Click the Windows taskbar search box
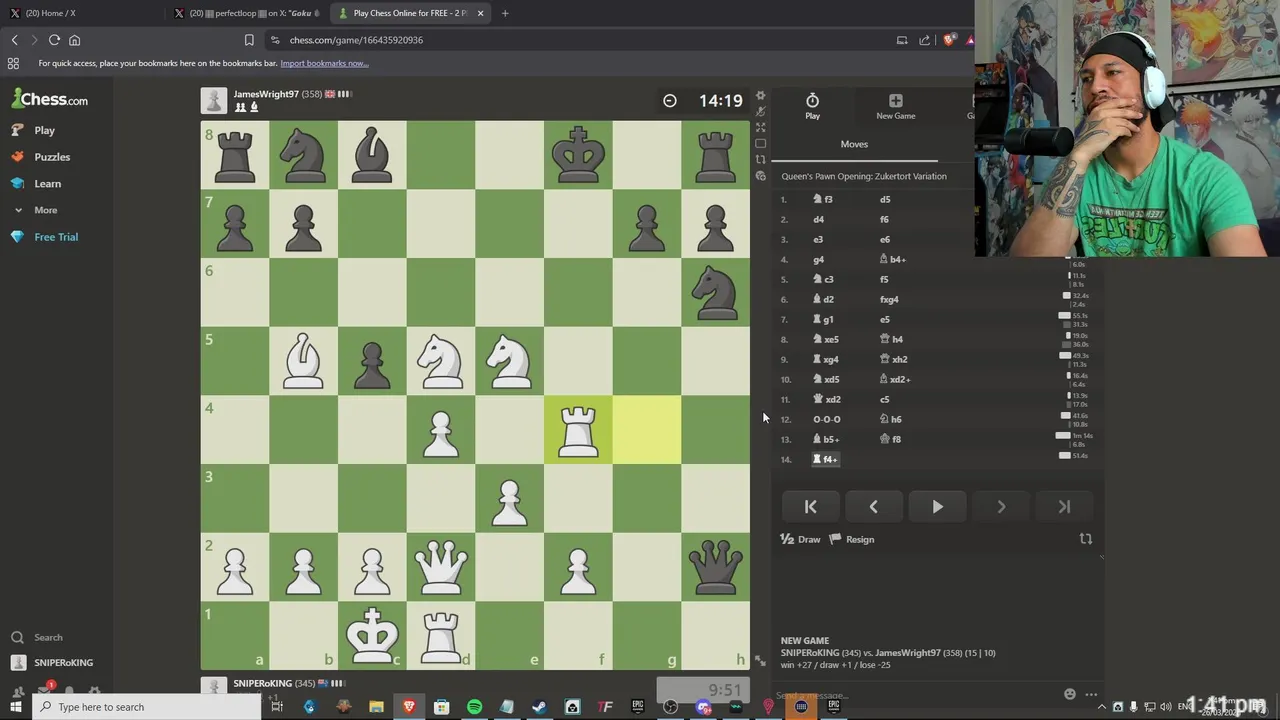 pyautogui.click(x=146, y=707)
